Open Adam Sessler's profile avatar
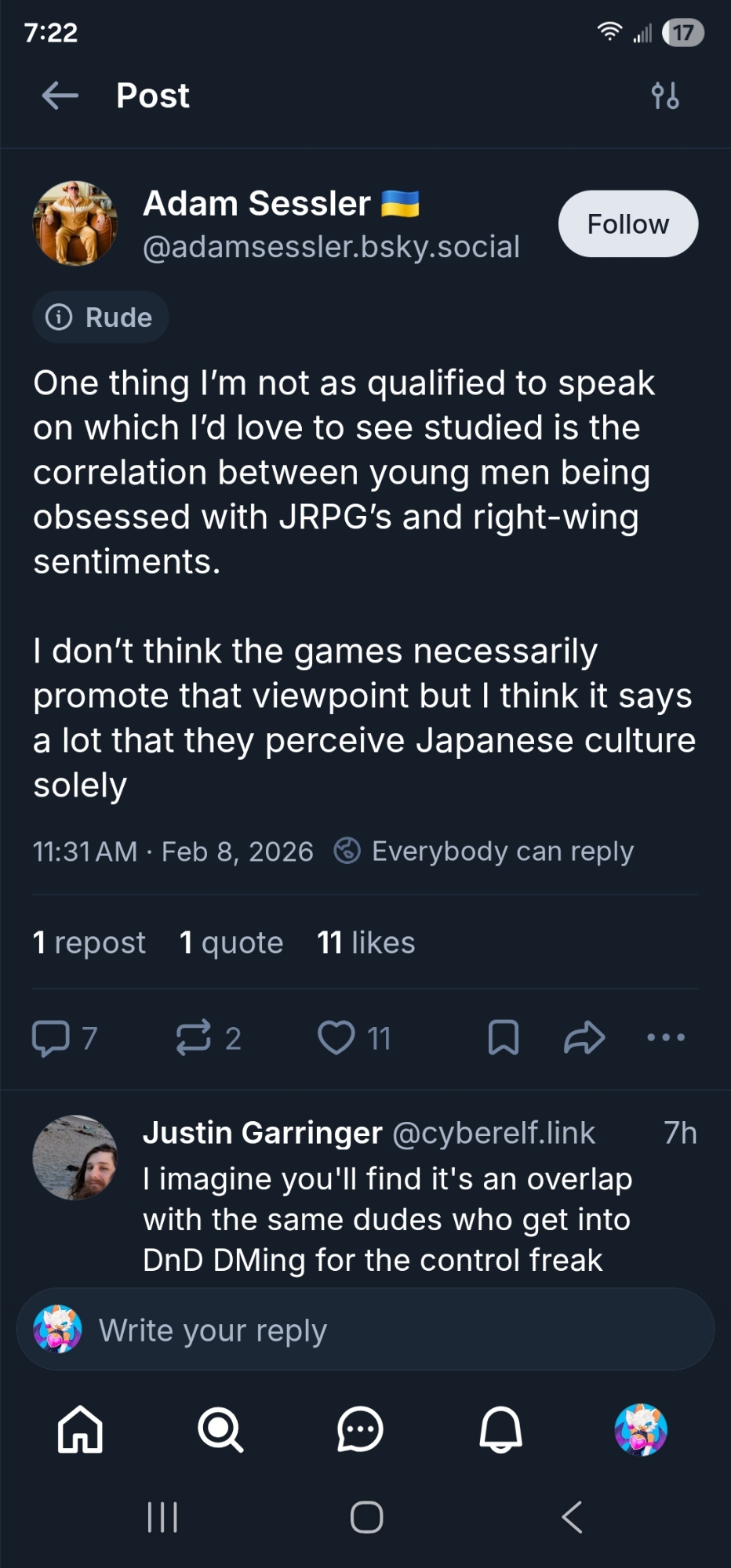 (75, 224)
